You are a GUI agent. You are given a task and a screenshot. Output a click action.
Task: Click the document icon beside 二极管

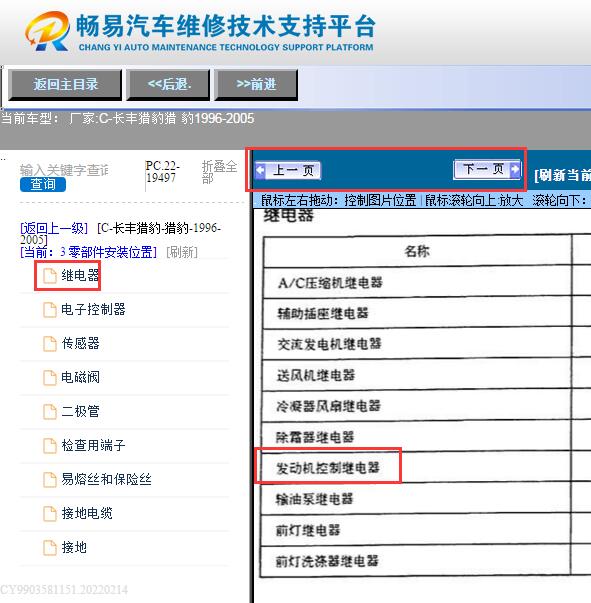point(50,411)
